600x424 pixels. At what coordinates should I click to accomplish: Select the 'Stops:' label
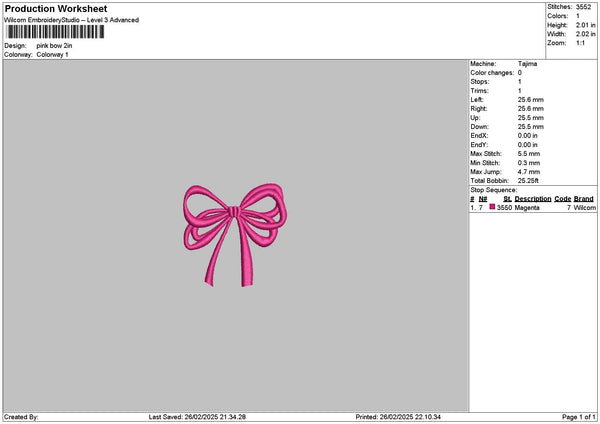[x=480, y=82]
